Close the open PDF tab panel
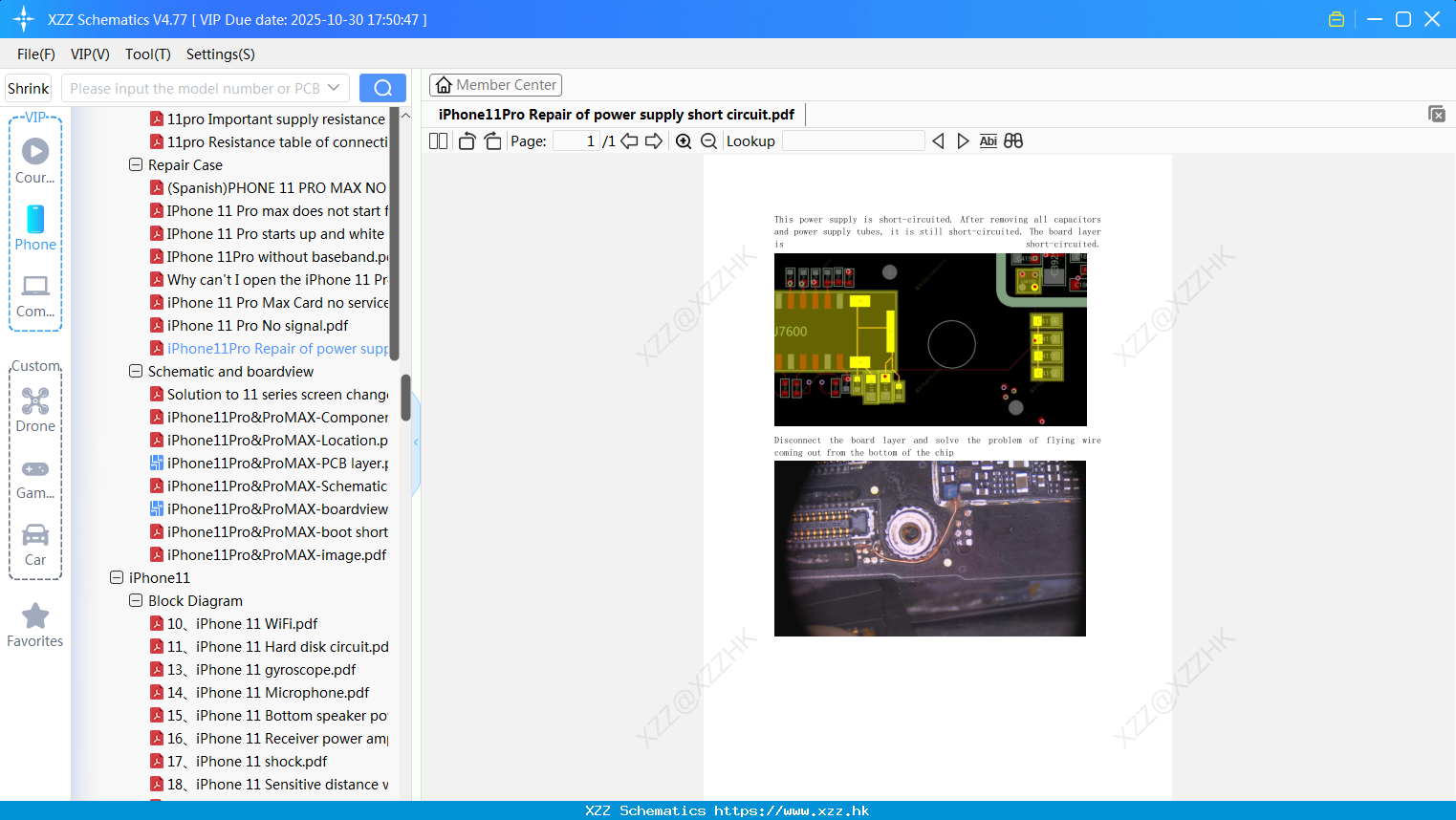The width and height of the screenshot is (1456, 820). [1436, 114]
